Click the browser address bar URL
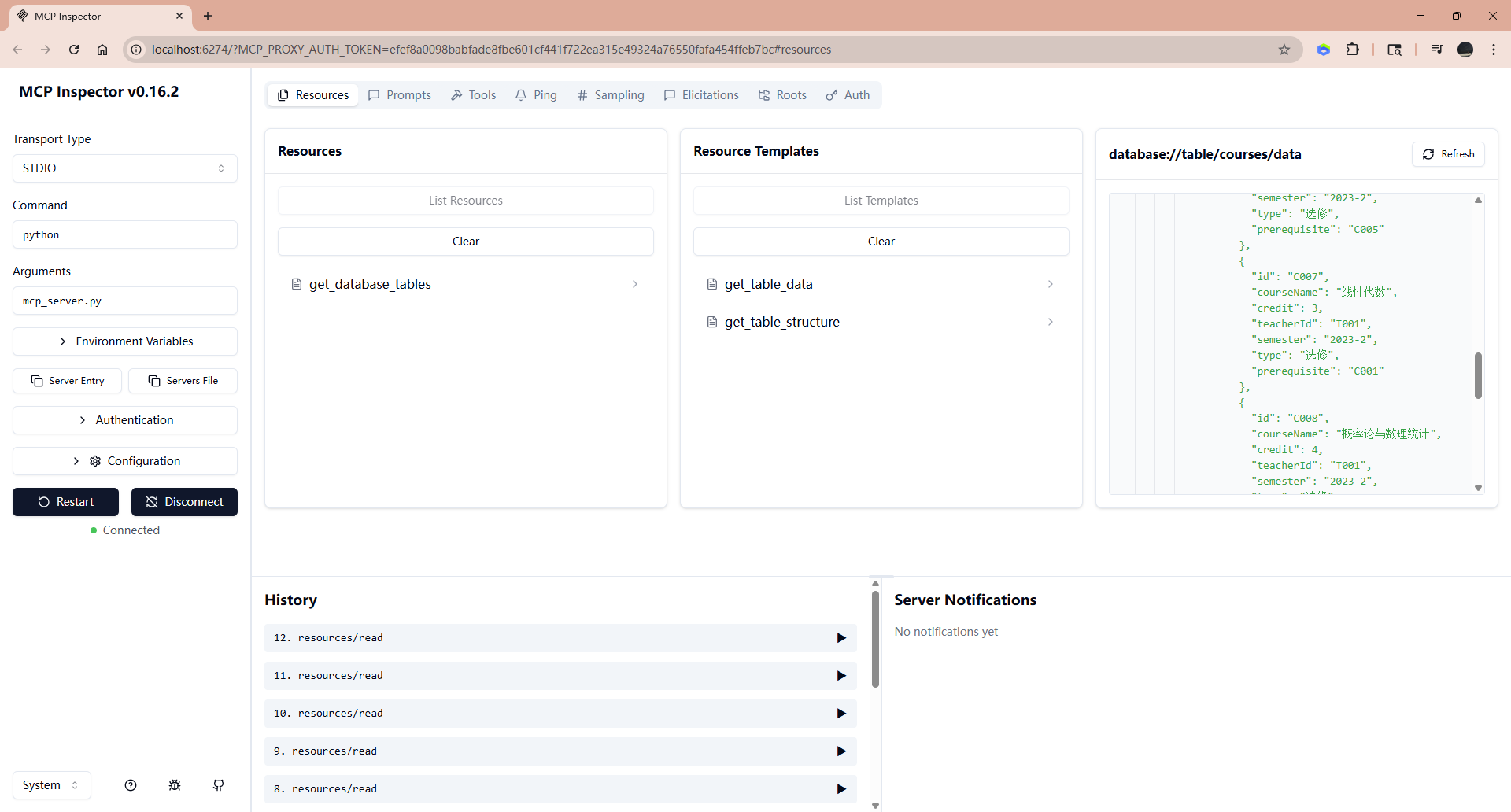The image size is (1511, 812). (x=491, y=50)
